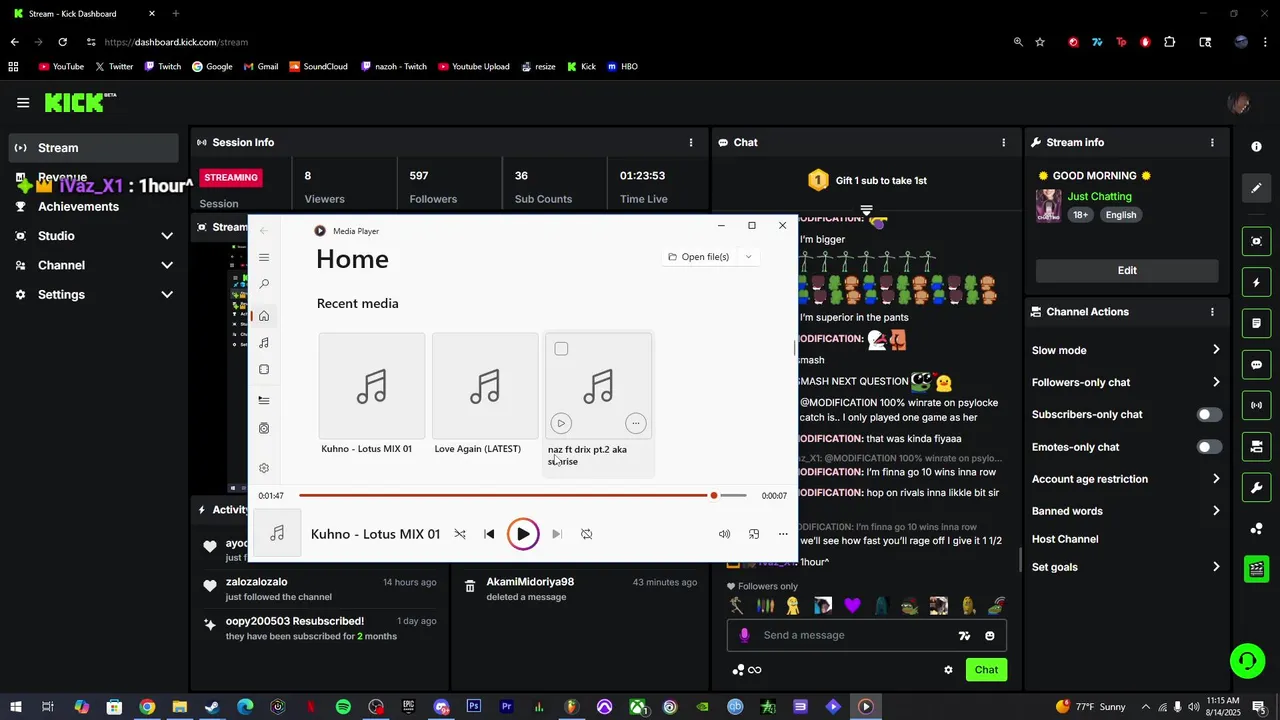Screen dimensions: 1280x720
Task: Click the purple heart emote
Action: click(x=852, y=605)
